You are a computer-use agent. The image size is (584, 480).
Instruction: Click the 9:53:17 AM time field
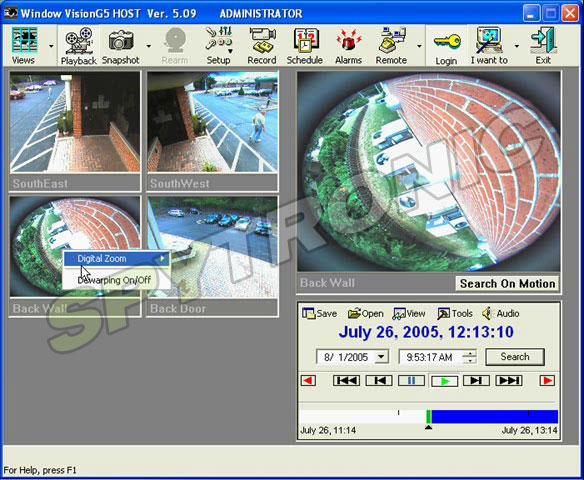click(430, 357)
